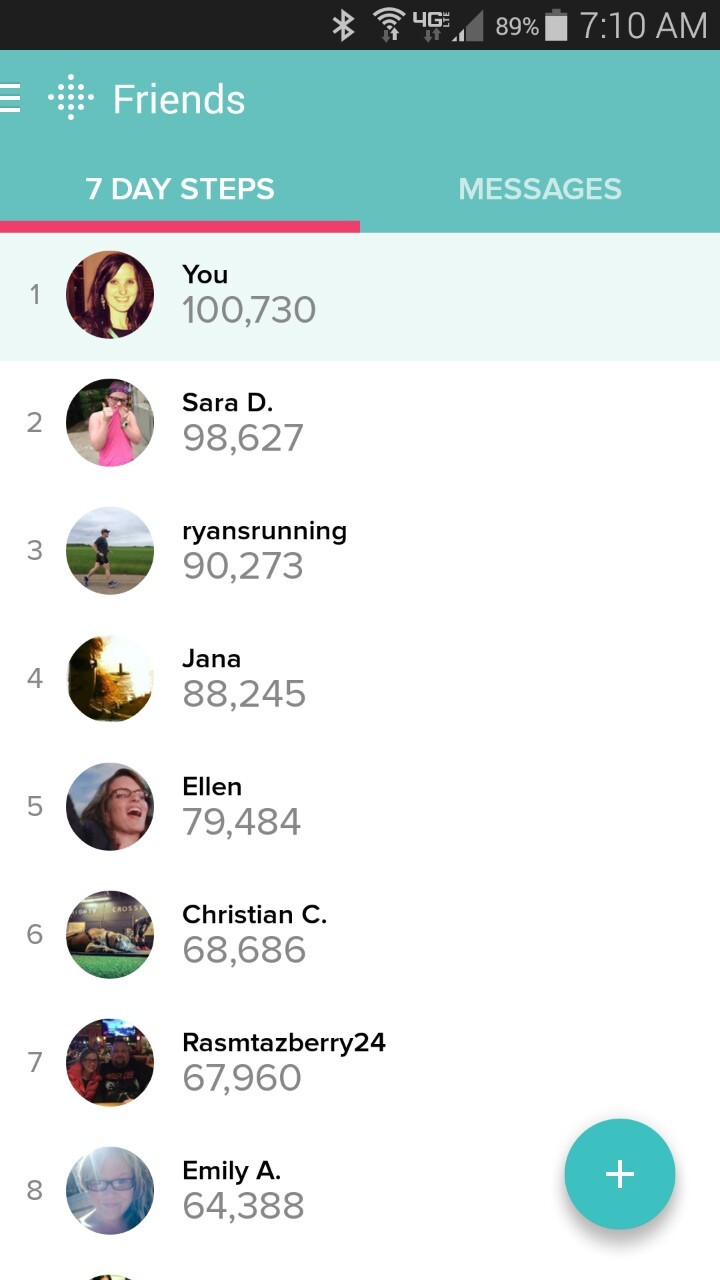Select the 7 Day Steps tab
Viewport: 720px width, 1280px height.
(x=180, y=189)
